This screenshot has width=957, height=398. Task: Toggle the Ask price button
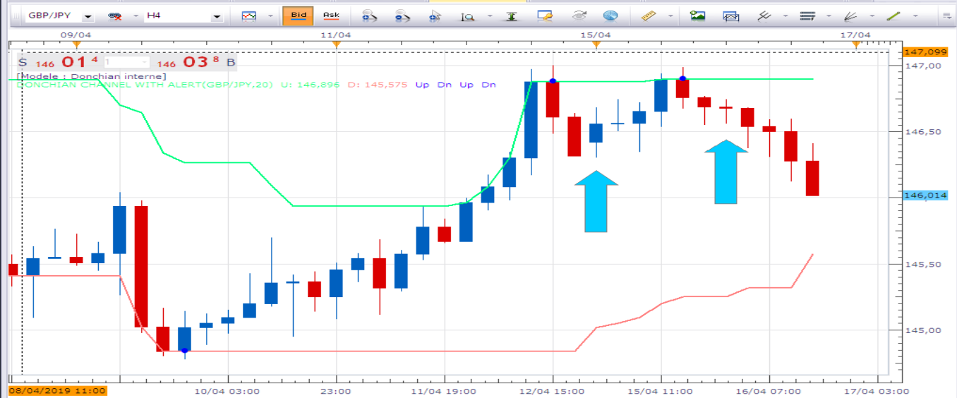(x=331, y=16)
